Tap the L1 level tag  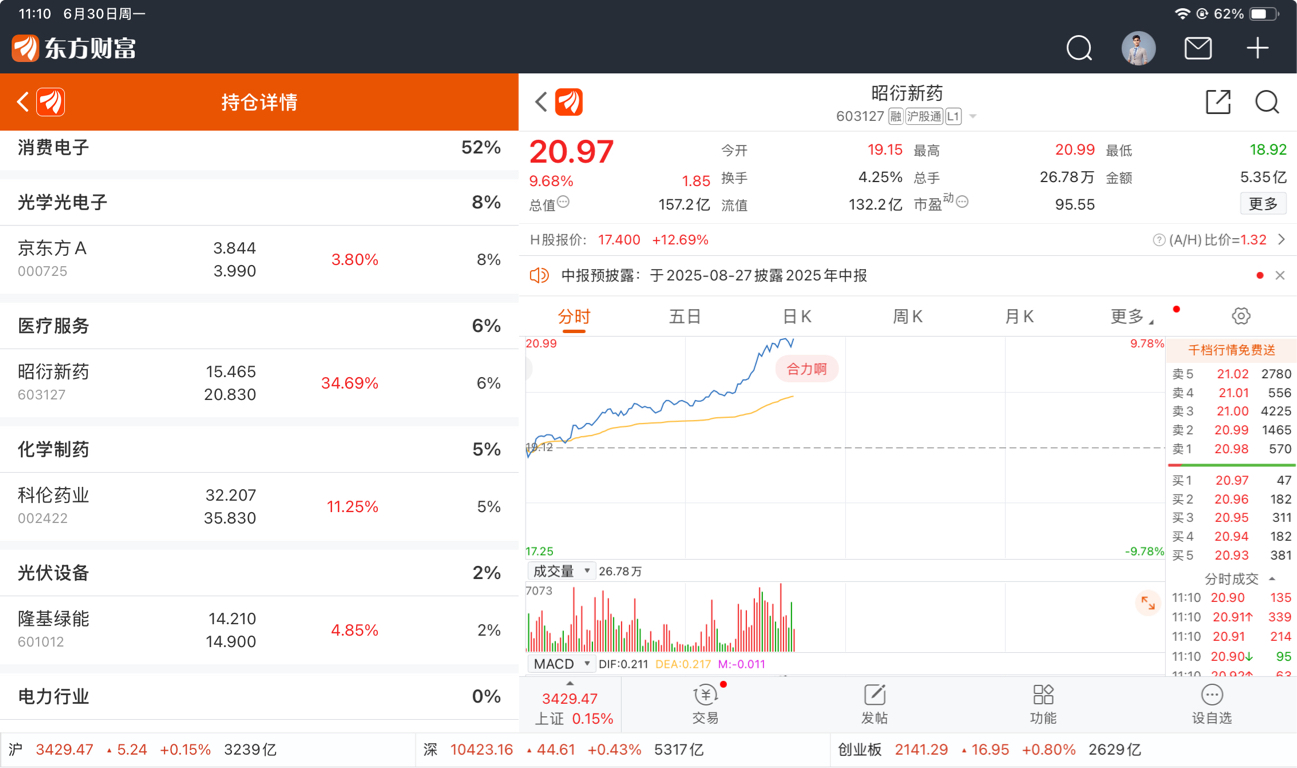pyautogui.click(x=954, y=117)
